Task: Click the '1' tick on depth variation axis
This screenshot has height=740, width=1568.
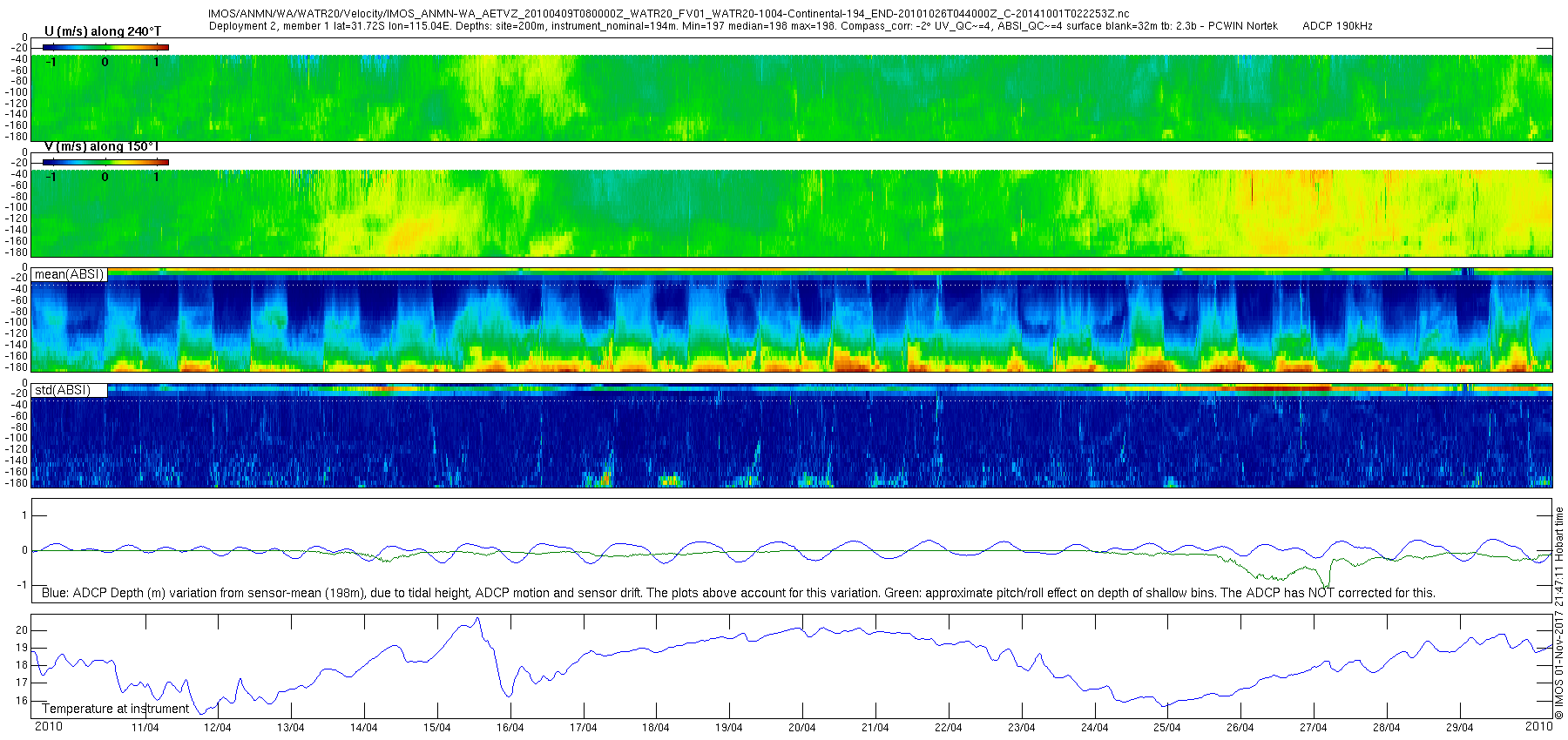Action: [x=25, y=516]
